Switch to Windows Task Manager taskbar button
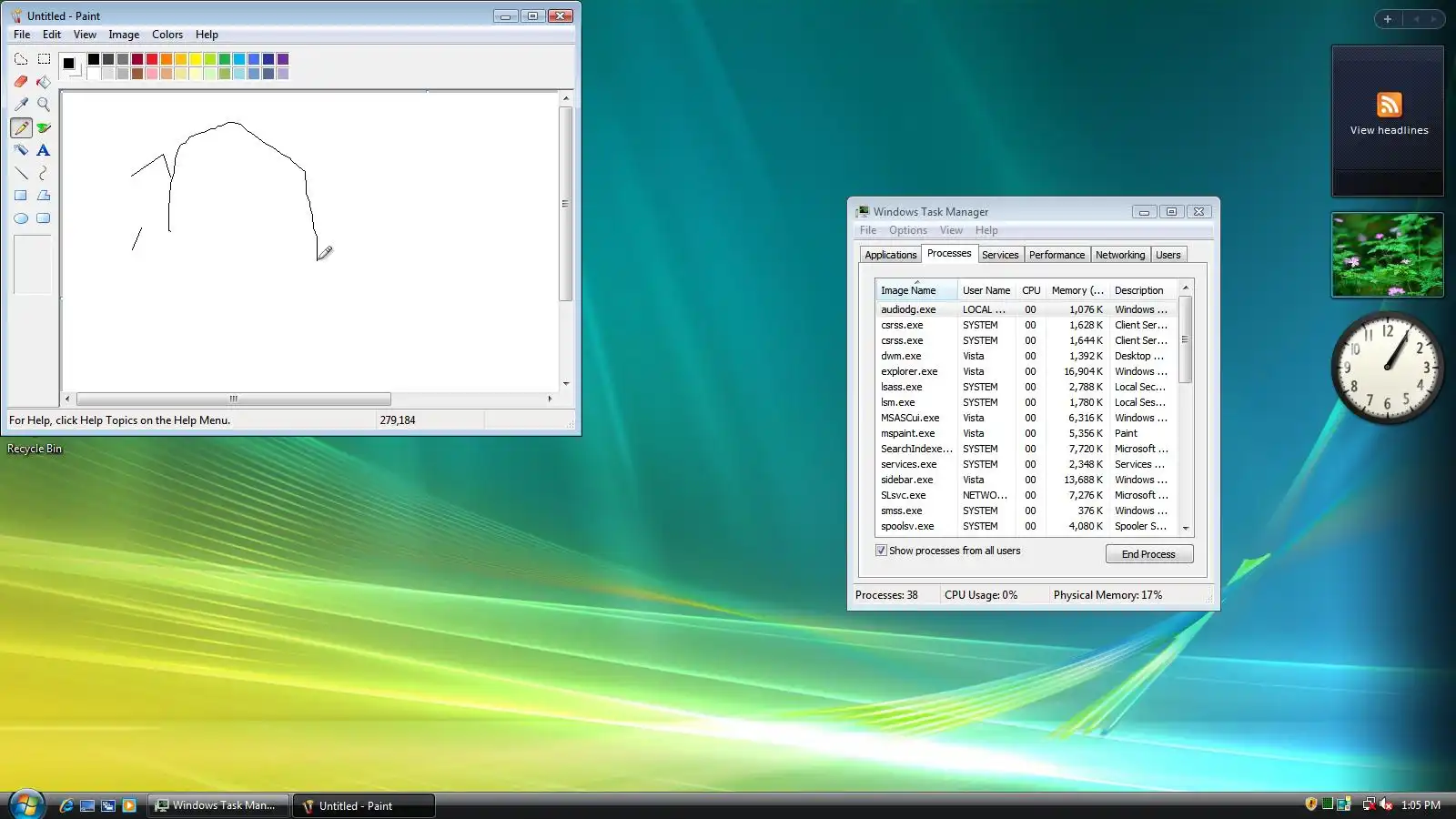 pos(217,805)
